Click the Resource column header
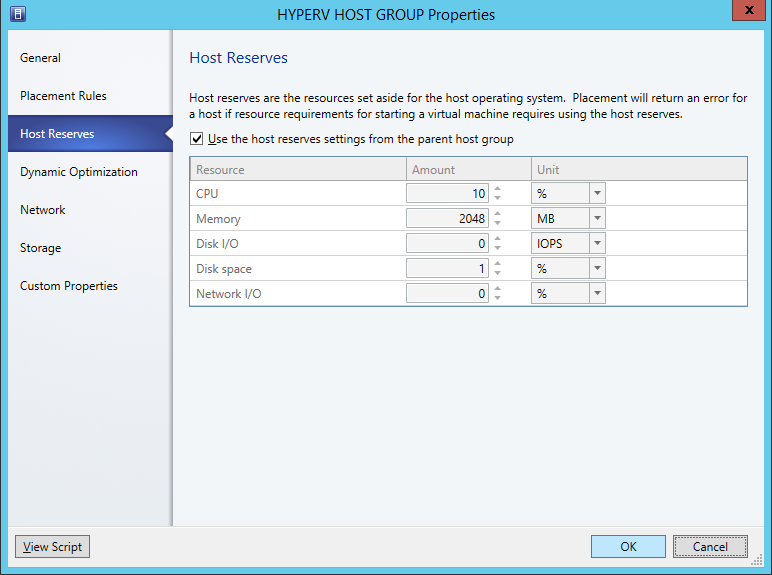The width and height of the screenshot is (772, 575). (298, 169)
